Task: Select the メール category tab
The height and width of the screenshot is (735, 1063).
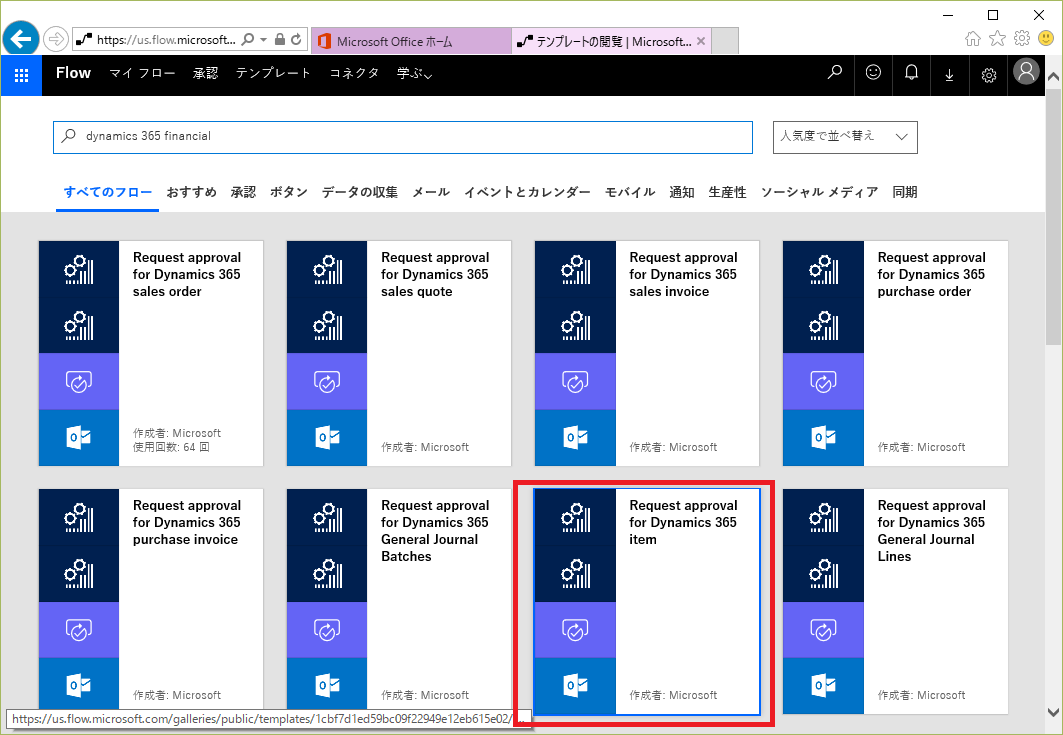Action: click(x=431, y=193)
